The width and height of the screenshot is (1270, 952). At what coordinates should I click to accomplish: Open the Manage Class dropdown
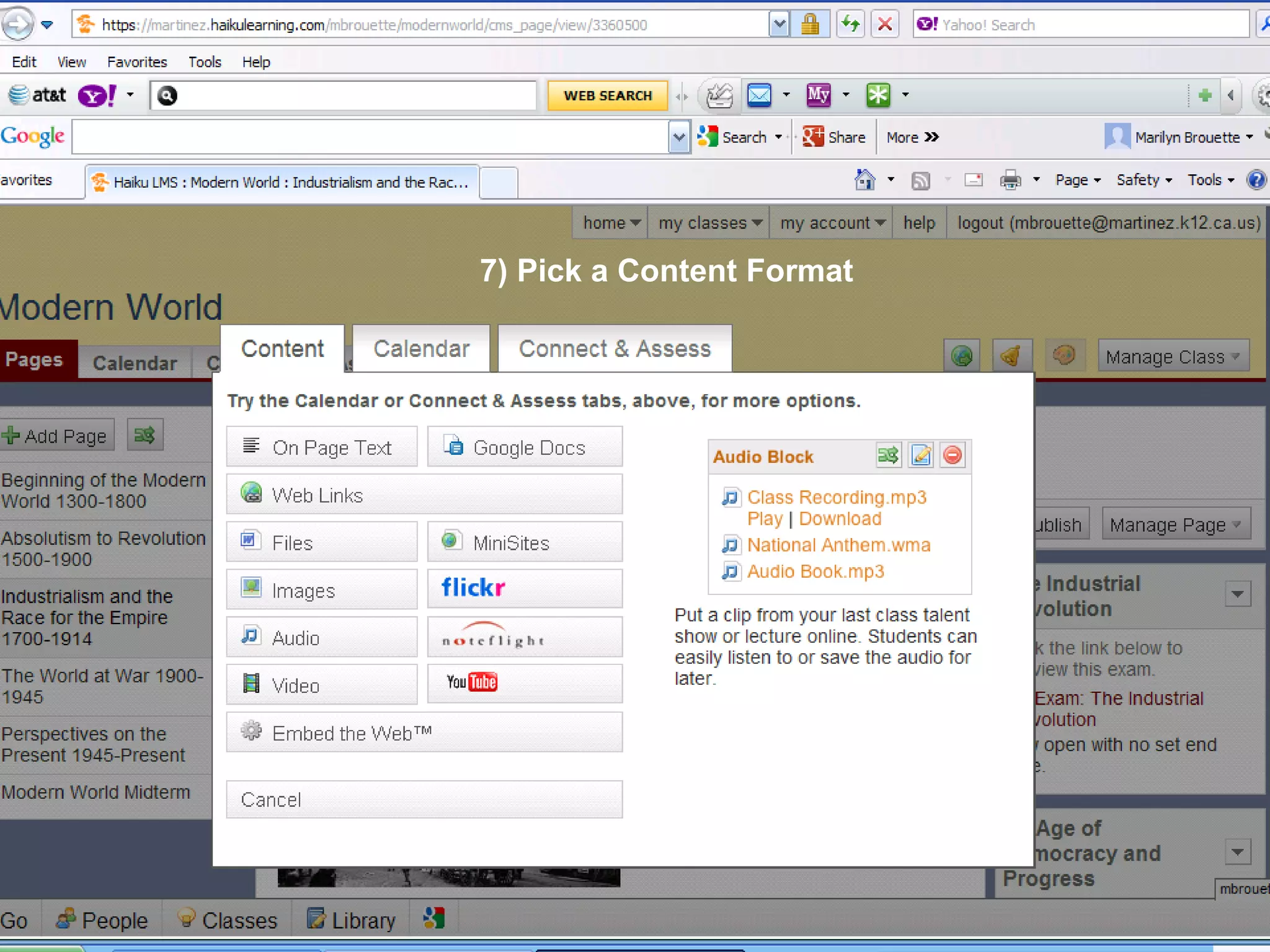(x=1173, y=357)
